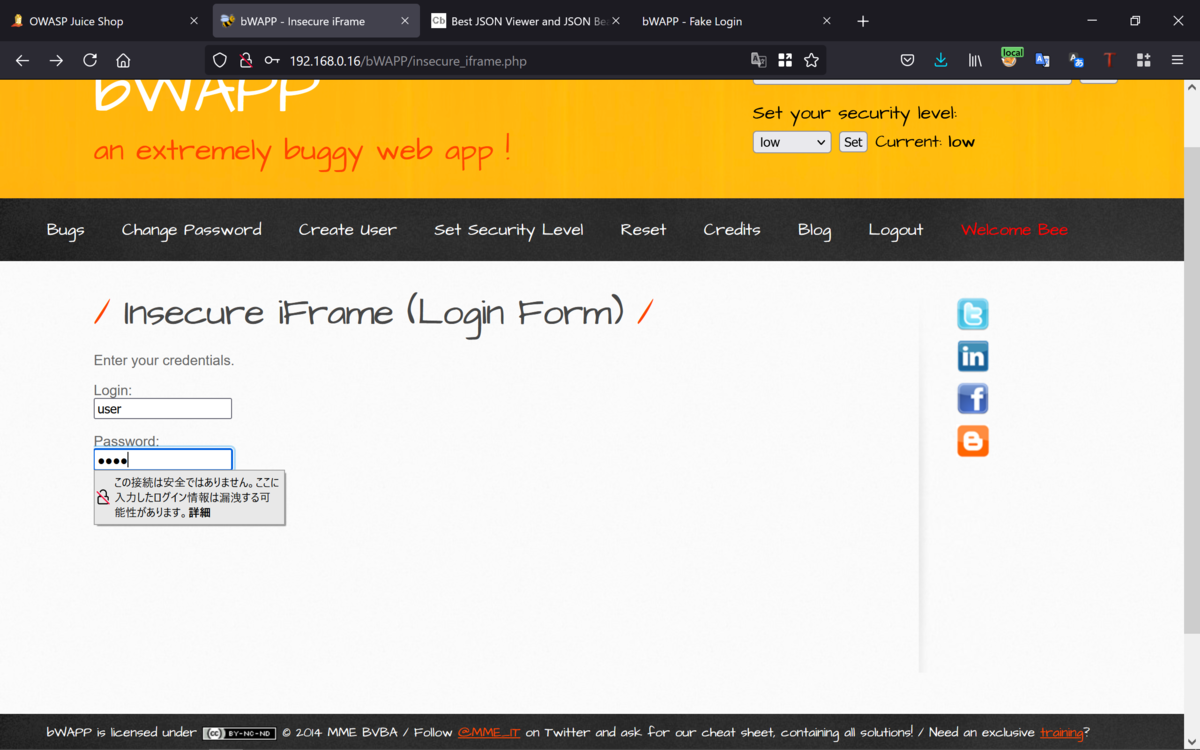This screenshot has height=750, width=1200.
Task: Open the Blog link in navigation
Action: (x=814, y=230)
